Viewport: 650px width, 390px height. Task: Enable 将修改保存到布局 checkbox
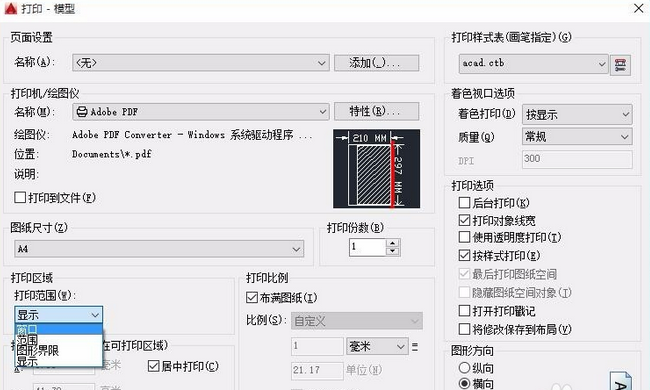[464, 329]
